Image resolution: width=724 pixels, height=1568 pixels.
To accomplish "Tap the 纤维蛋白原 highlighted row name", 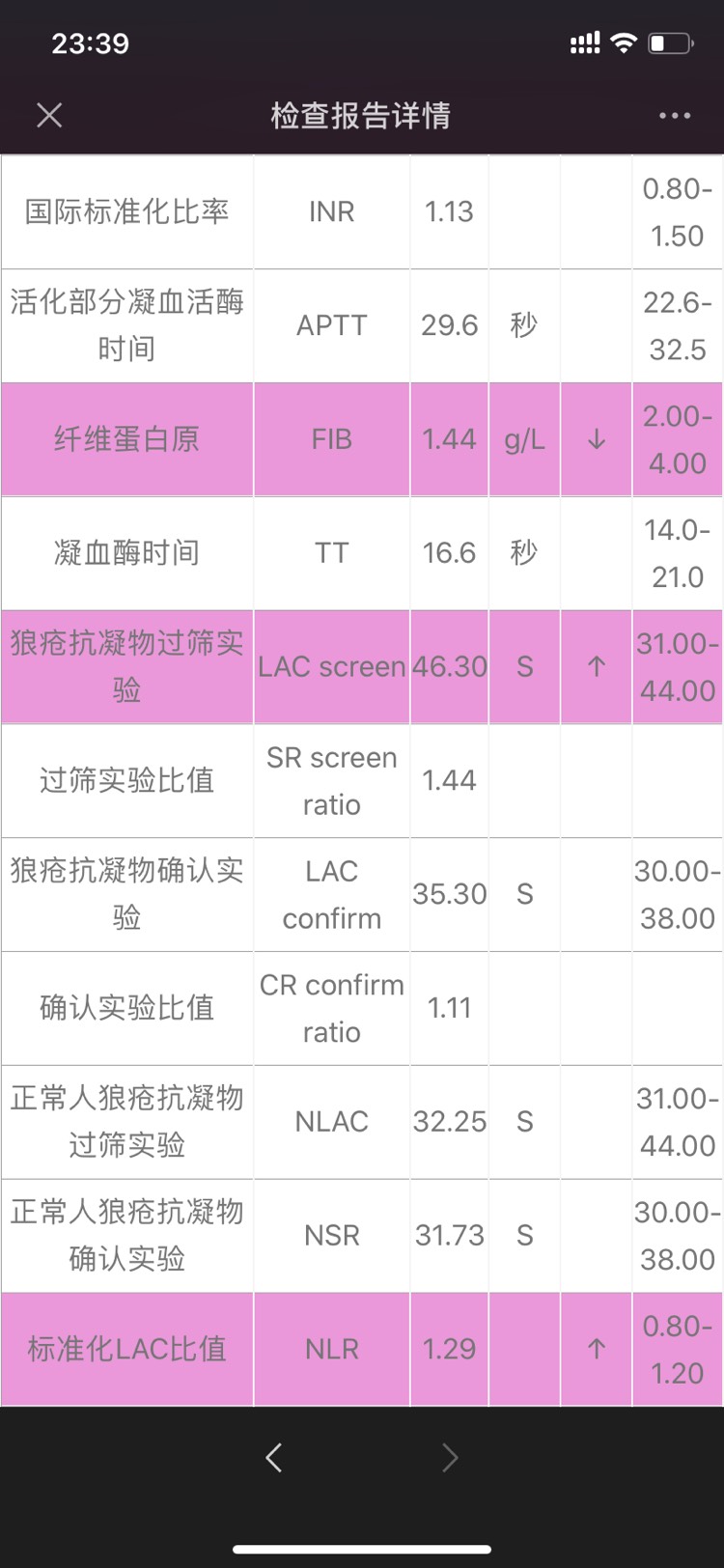I will (x=126, y=440).
